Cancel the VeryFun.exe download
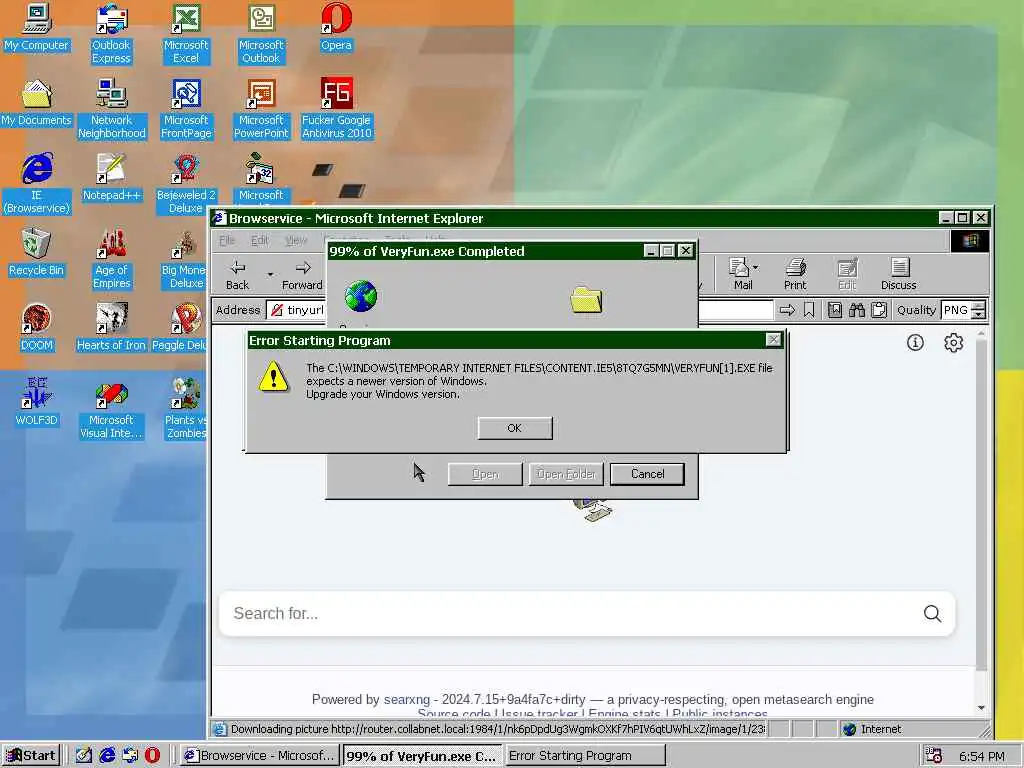 [647, 474]
